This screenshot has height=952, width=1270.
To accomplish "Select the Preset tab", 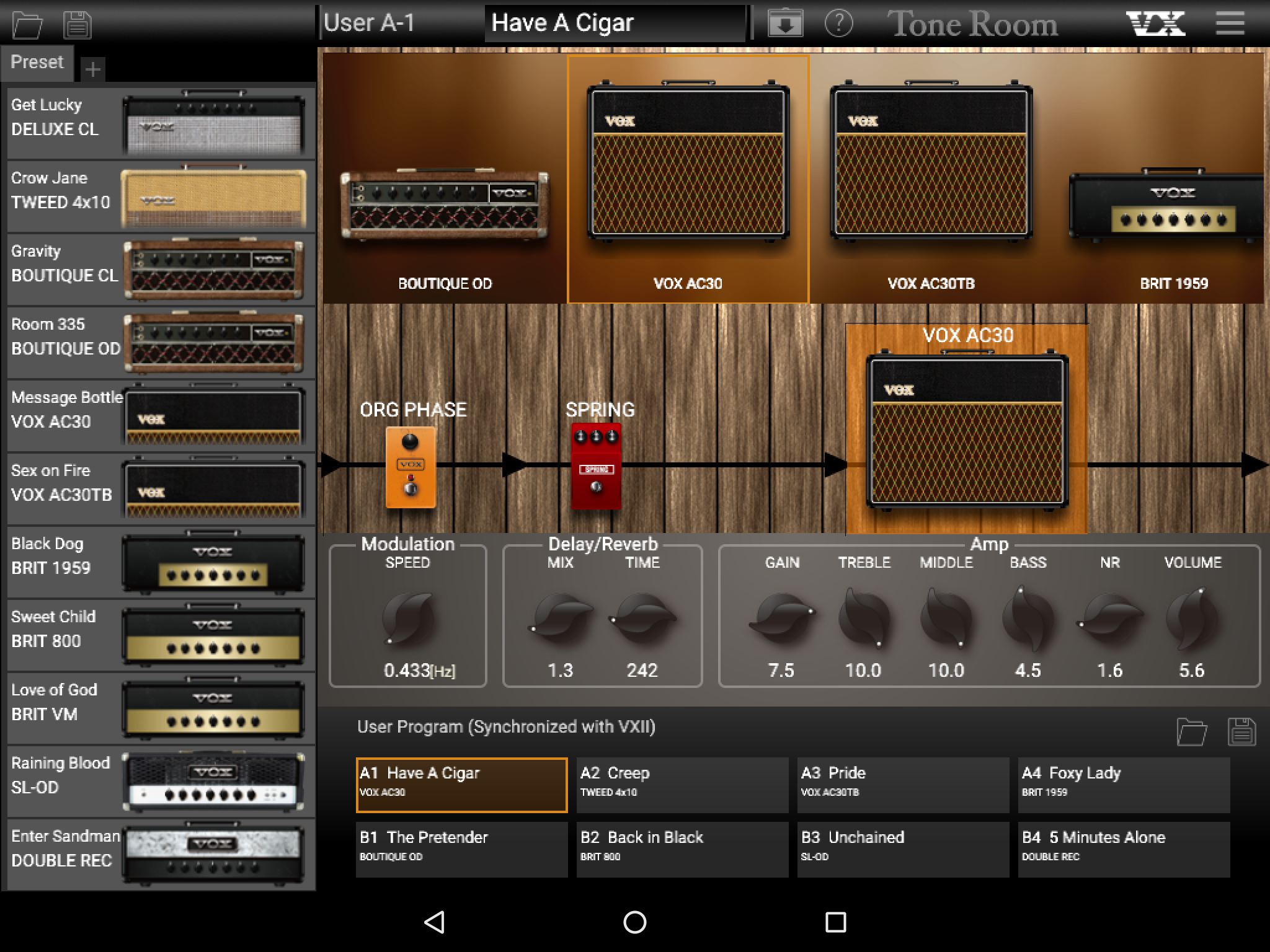I will click(37, 63).
